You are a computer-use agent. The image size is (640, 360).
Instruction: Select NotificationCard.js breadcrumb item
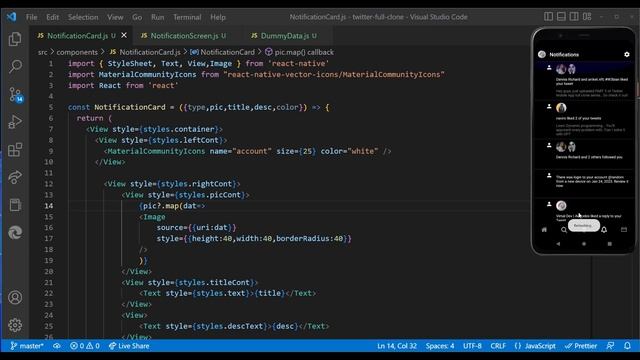(145, 52)
